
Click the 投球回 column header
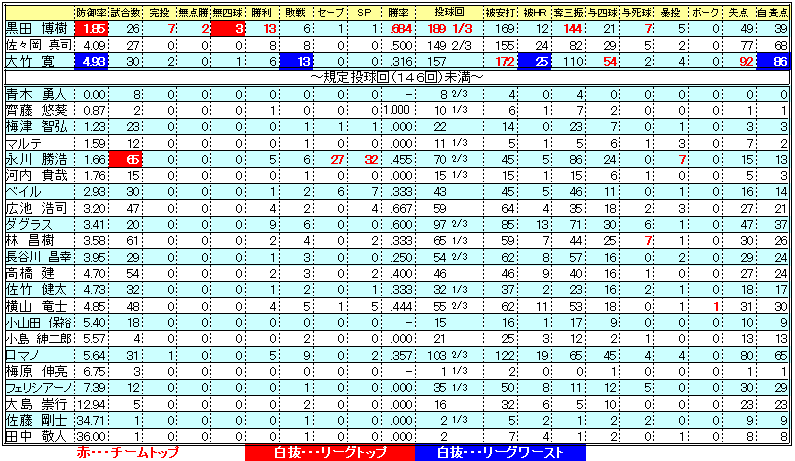coord(449,13)
